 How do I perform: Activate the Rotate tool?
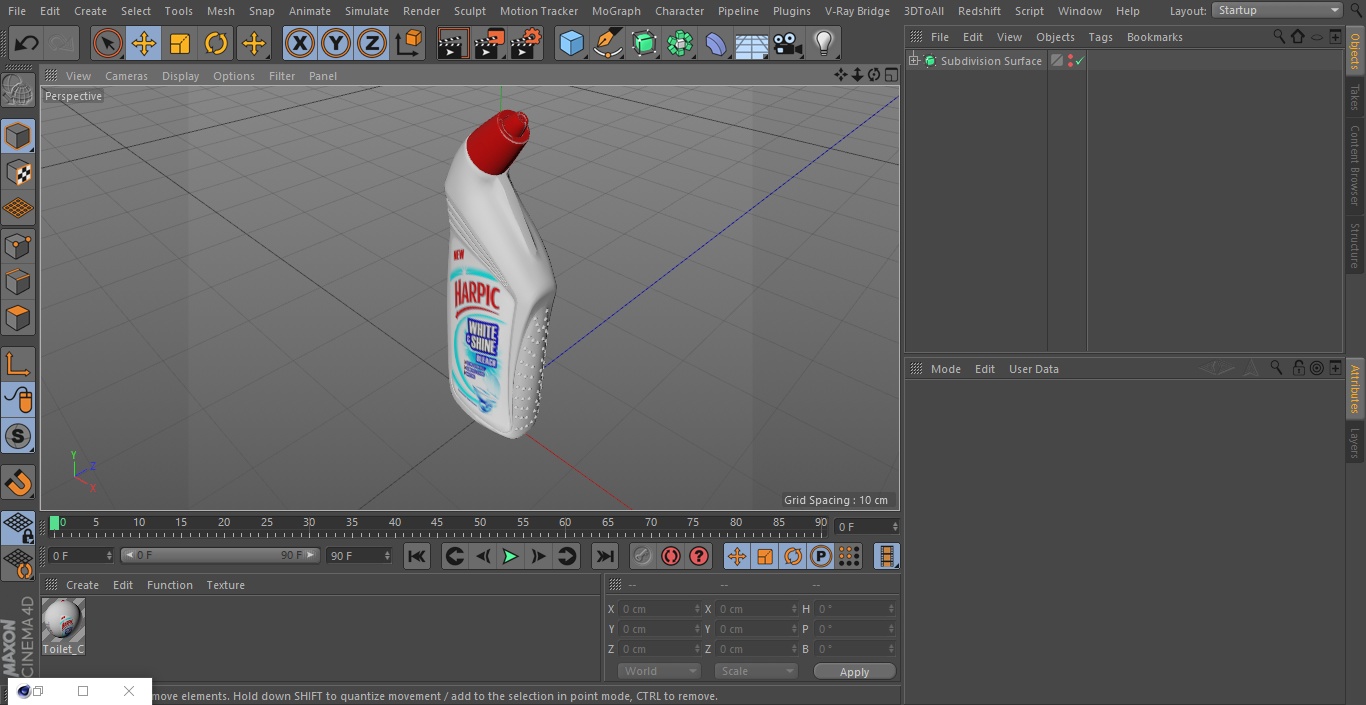click(x=216, y=43)
